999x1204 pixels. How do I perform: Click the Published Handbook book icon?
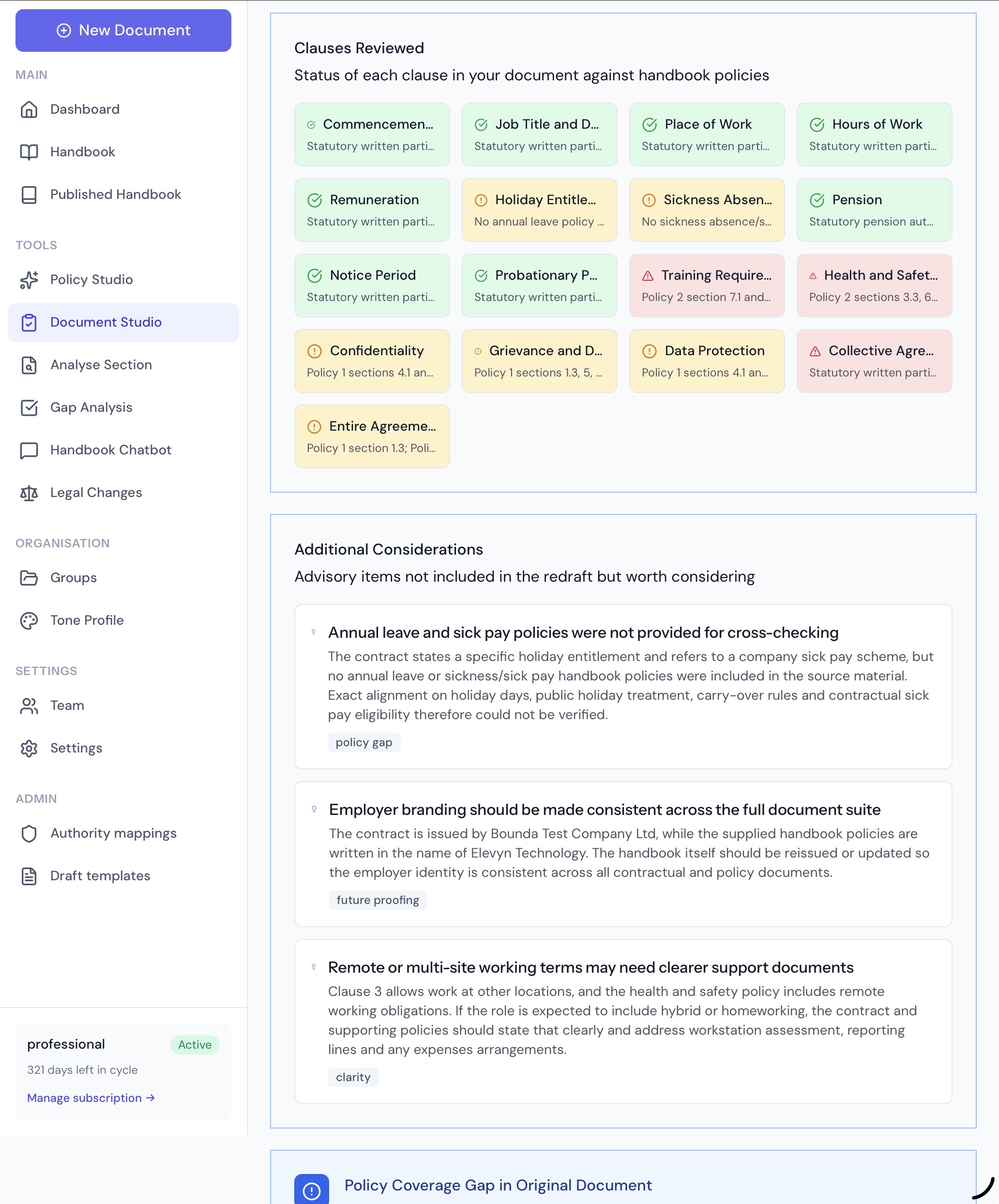[29, 195]
